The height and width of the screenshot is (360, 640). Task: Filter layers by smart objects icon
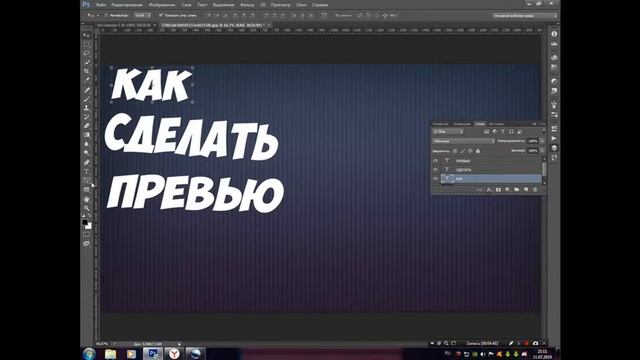pyautogui.click(x=520, y=131)
